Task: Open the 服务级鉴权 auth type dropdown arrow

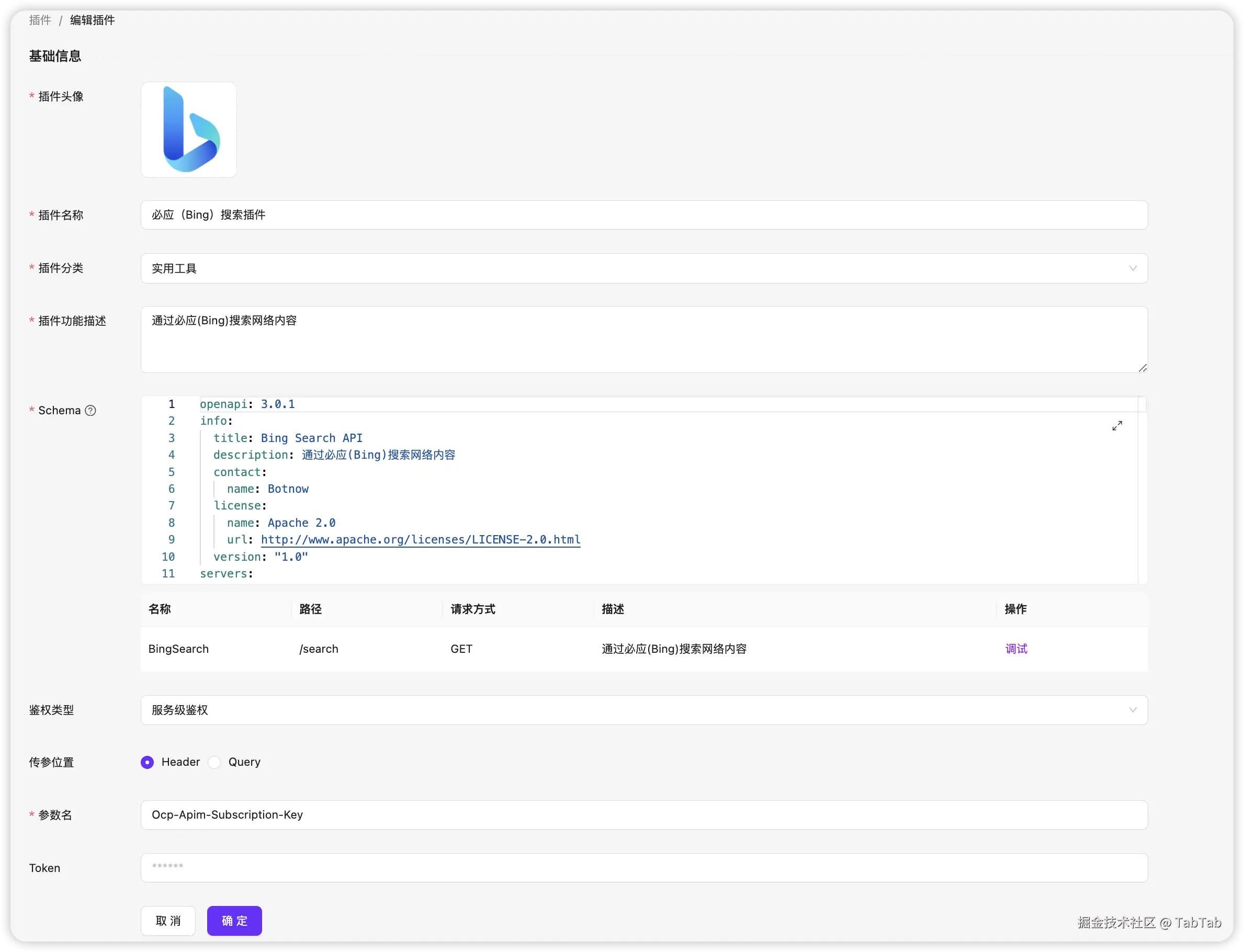Action: tap(1133, 710)
